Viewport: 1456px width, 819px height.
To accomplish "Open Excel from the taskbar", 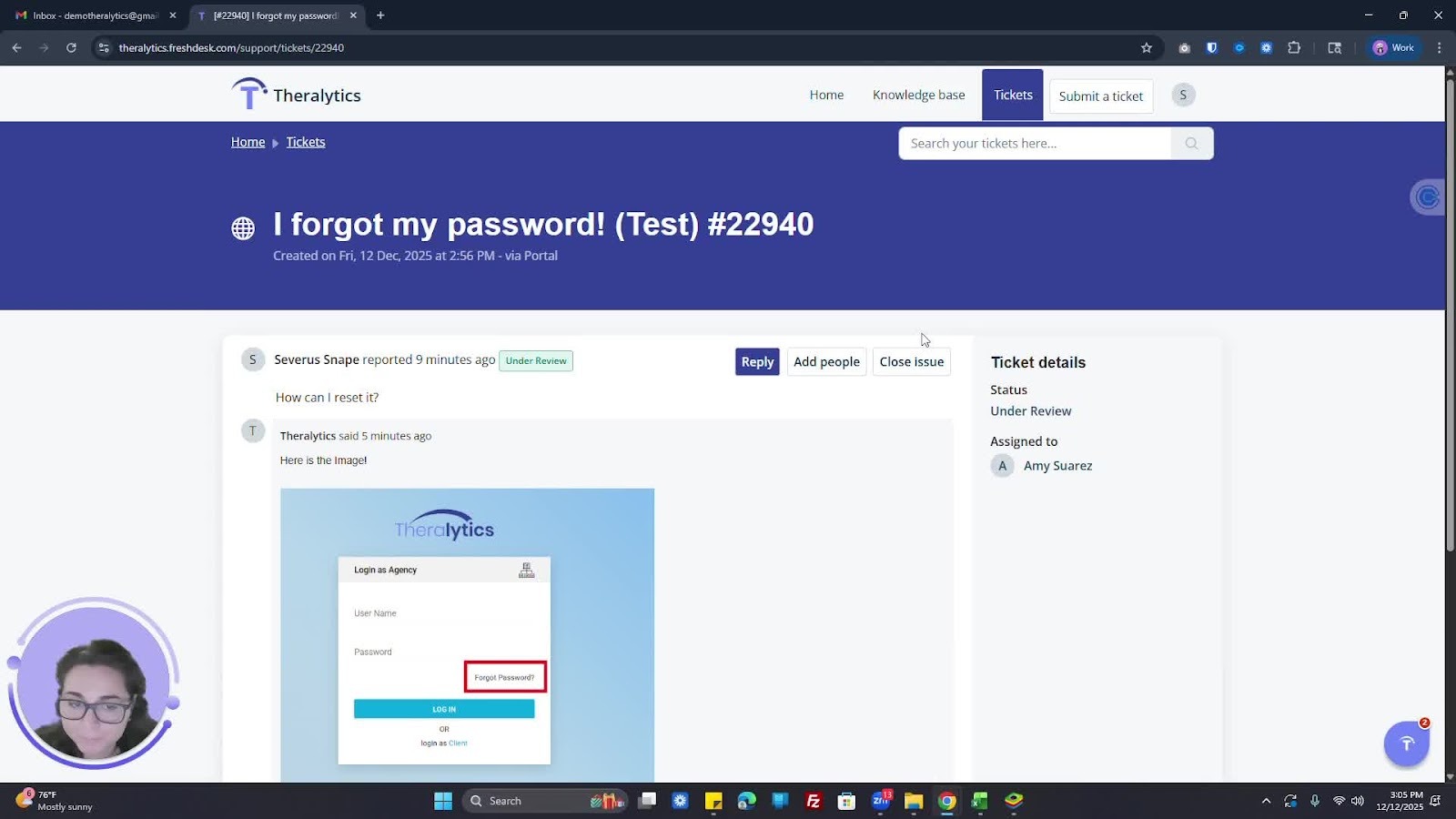I will click(x=980, y=801).
